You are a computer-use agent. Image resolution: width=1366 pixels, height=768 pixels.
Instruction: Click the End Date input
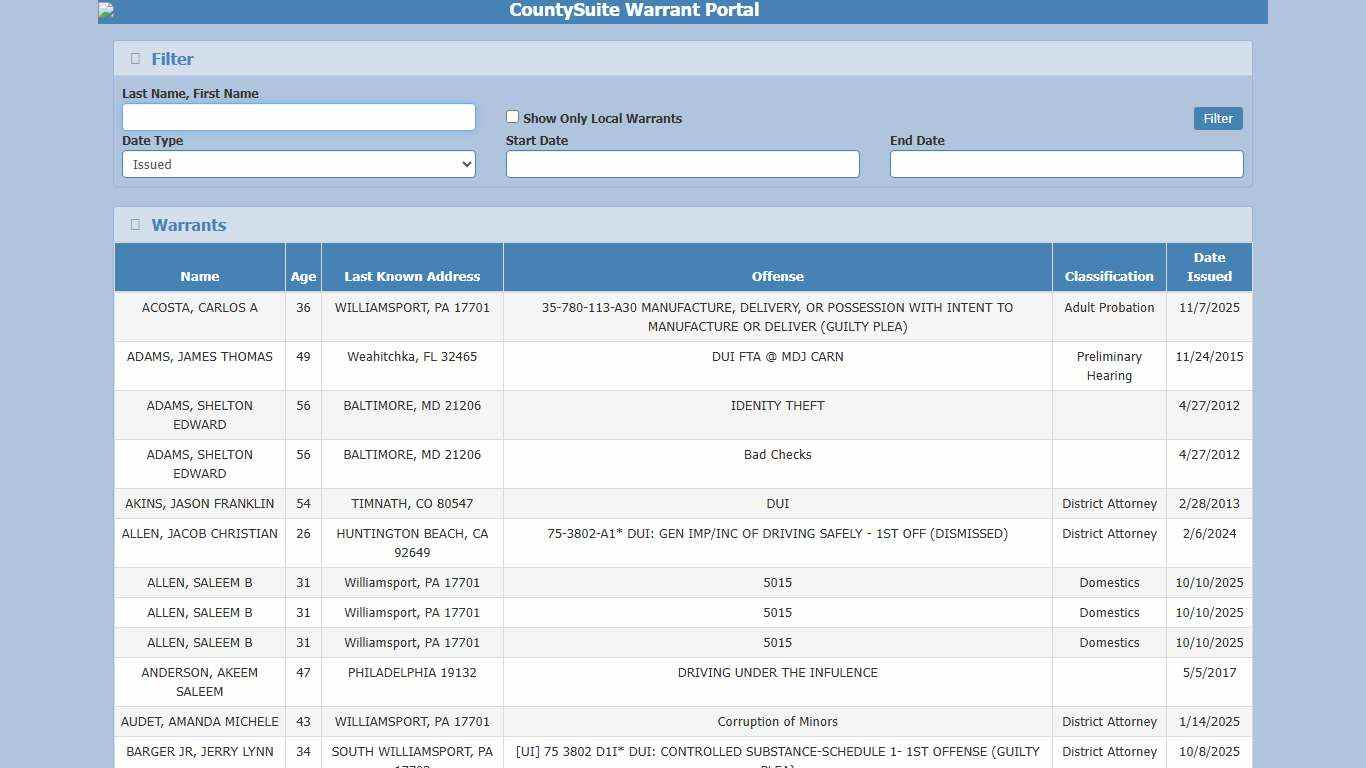(1066, 164)
